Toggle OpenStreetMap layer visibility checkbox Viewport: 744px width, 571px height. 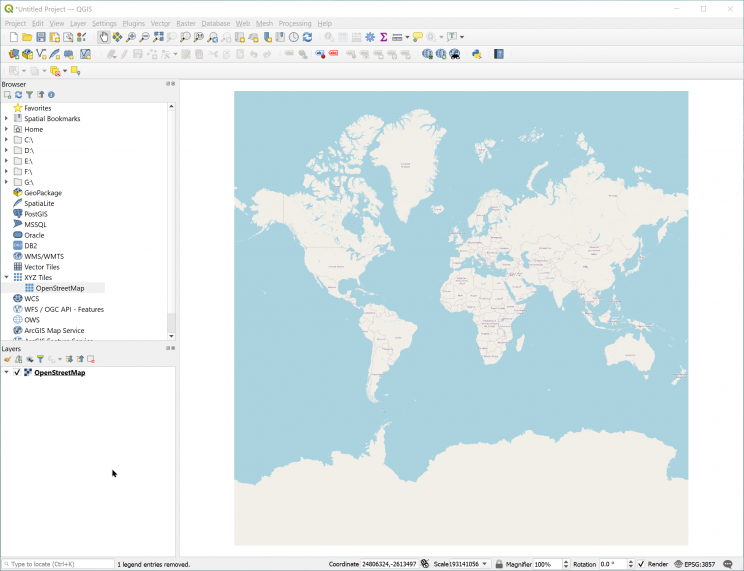17,372
